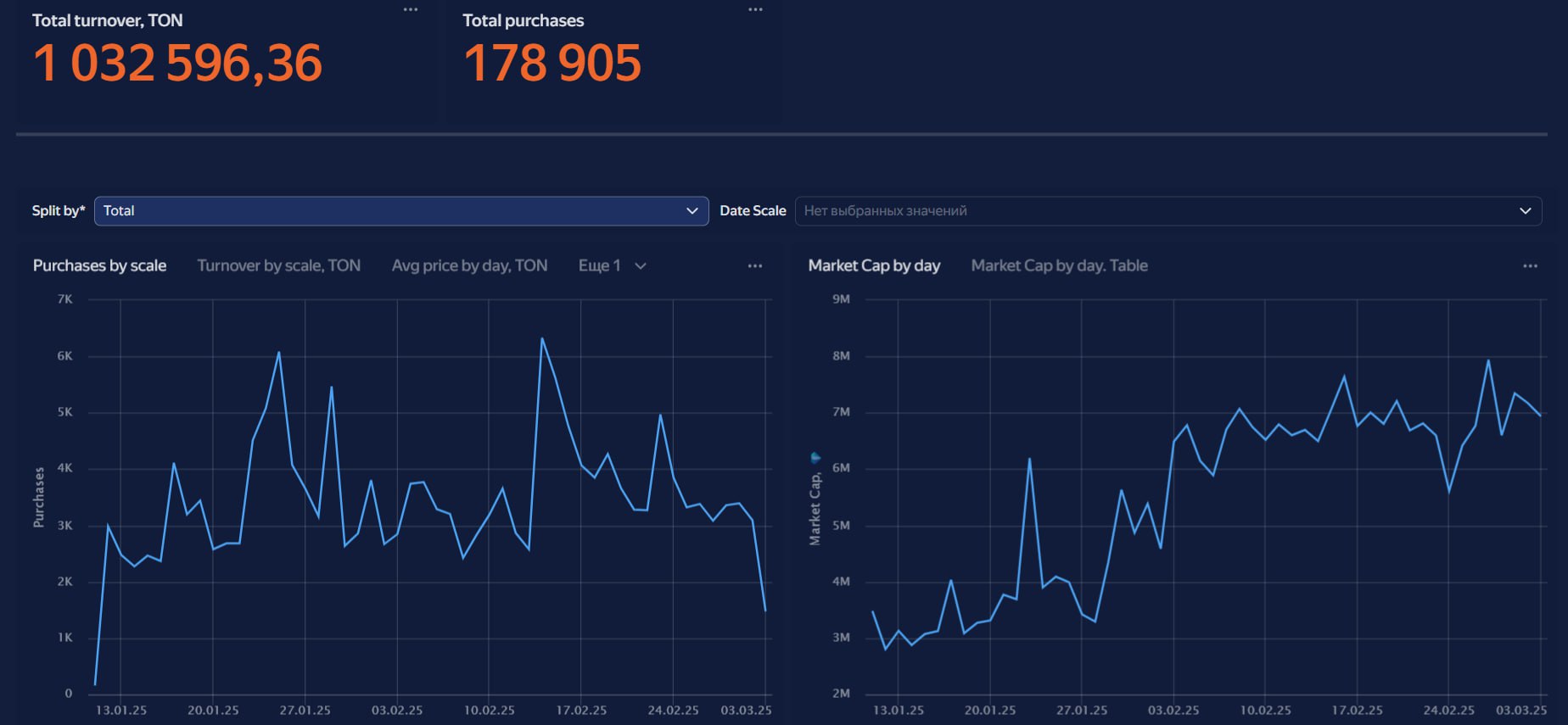1568x725 pixels.
Task: Click the 03.03.25 date on the Market Cap chart
Action: [1521, 711]
